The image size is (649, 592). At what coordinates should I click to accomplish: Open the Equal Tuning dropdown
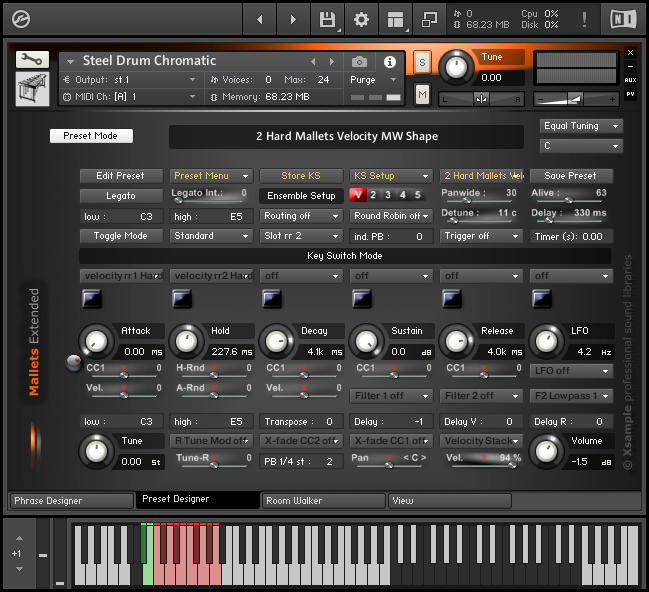click(581, 126)
